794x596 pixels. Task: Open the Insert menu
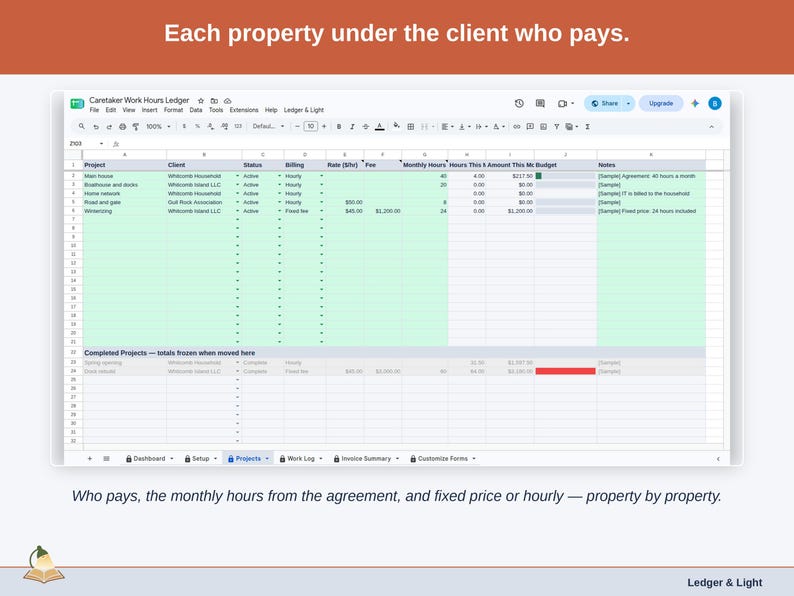click(149, 110)
